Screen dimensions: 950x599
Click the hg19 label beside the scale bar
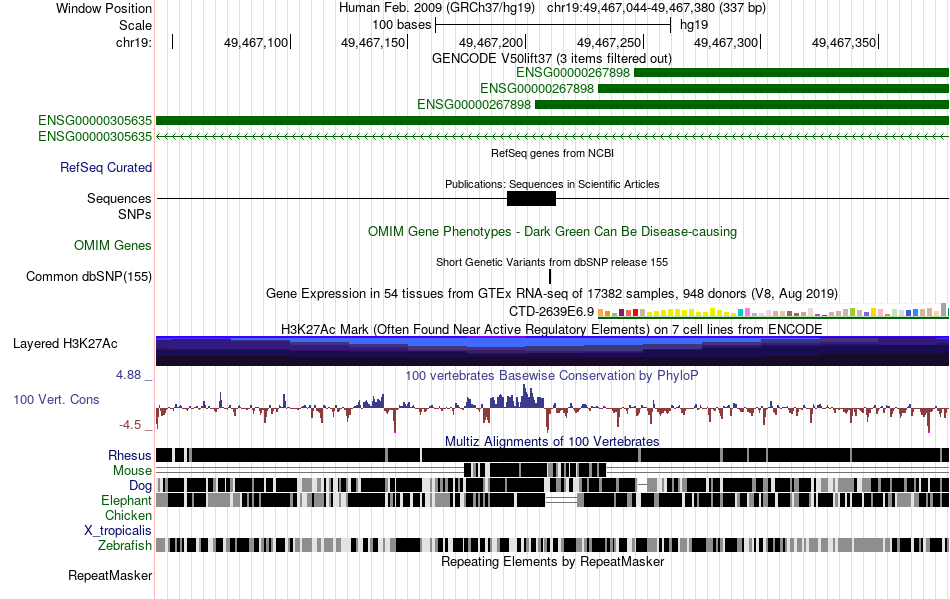coord(694,25)
